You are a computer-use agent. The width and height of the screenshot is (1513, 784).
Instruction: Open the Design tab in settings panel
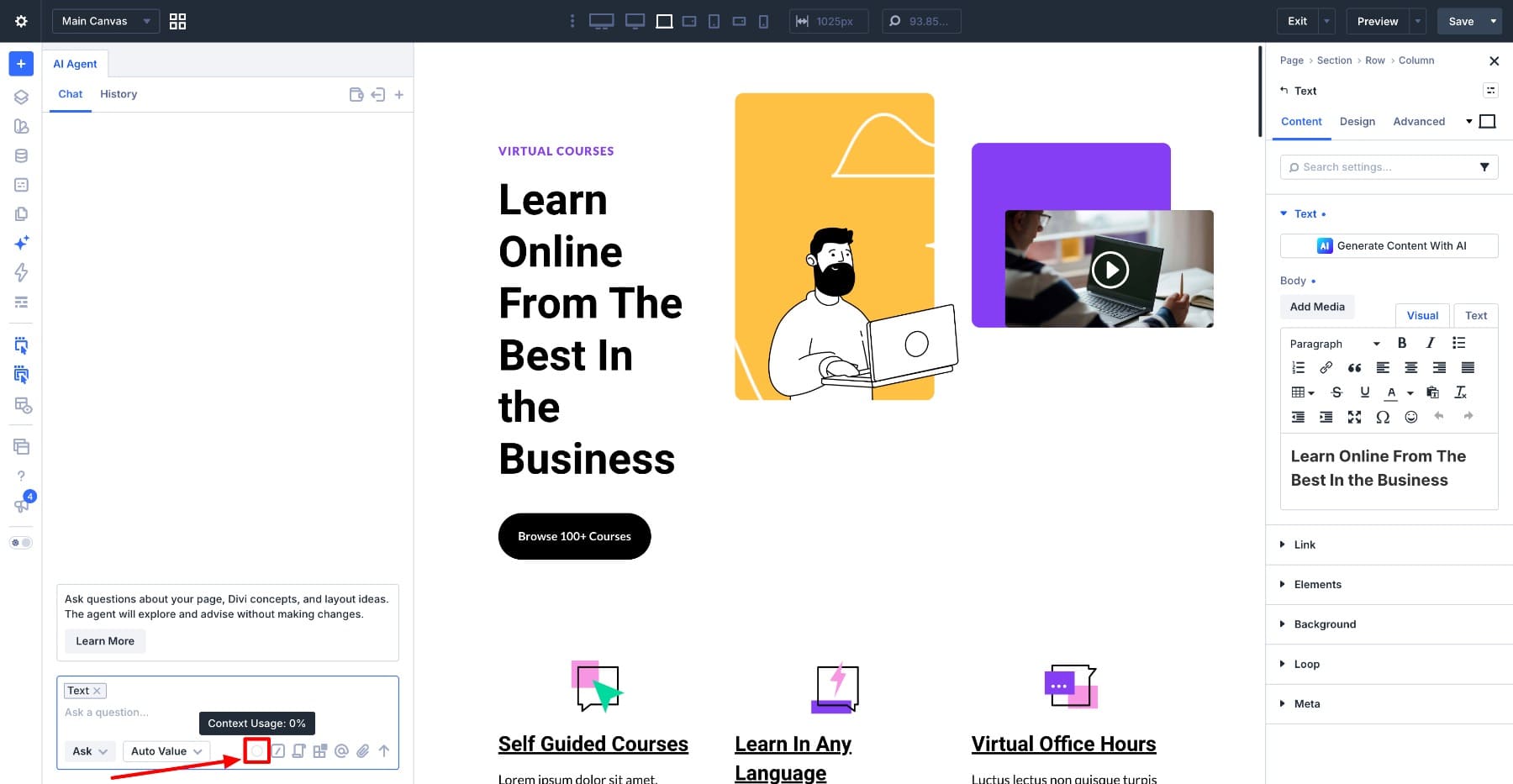(x=1357, y=122)
